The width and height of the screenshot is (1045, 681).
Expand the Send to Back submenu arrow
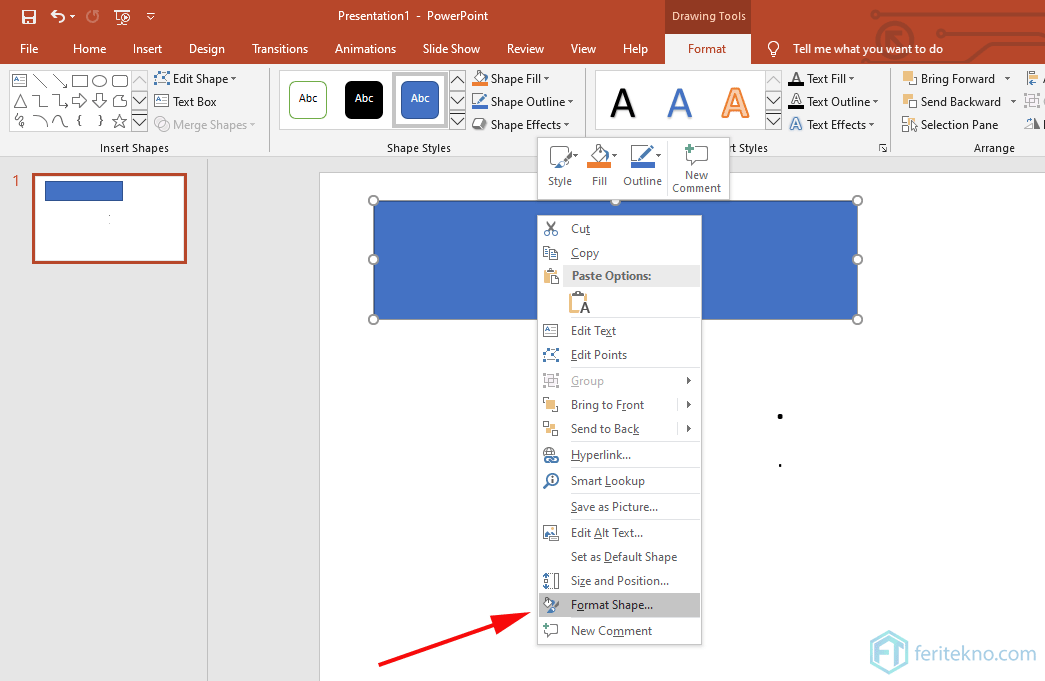(688, 428)
